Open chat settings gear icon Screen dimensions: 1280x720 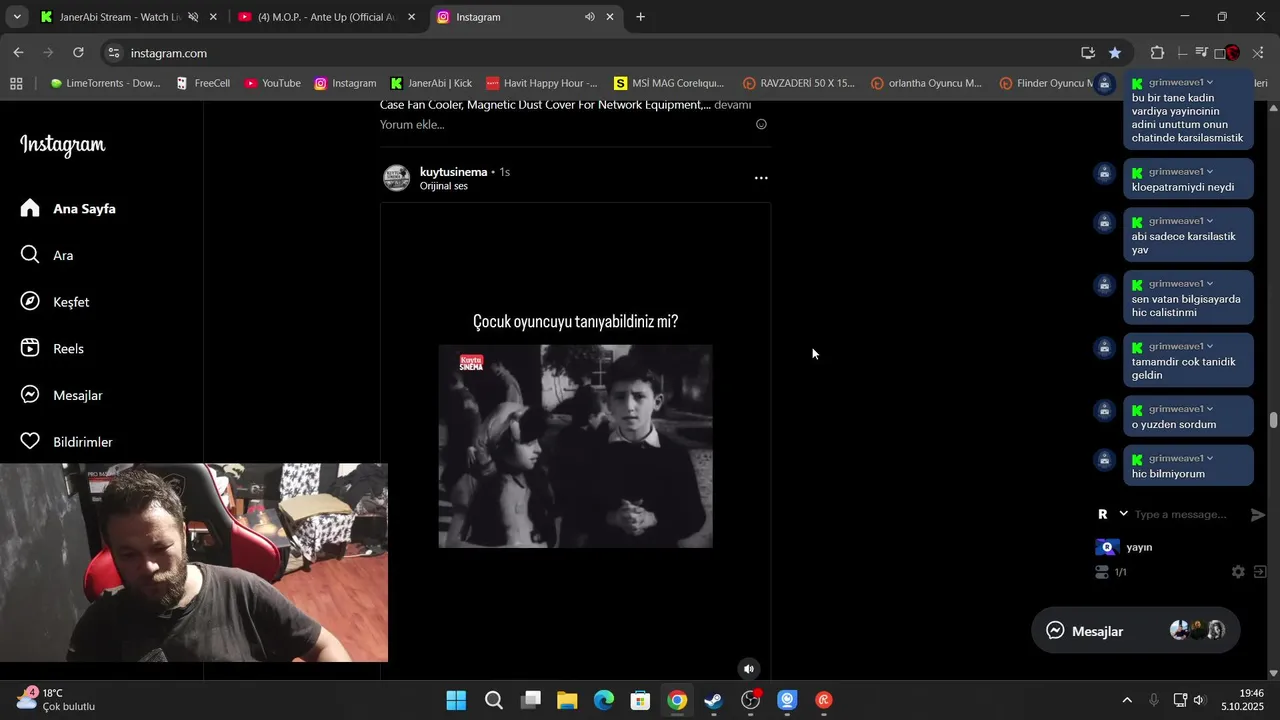pos(1238,572)
